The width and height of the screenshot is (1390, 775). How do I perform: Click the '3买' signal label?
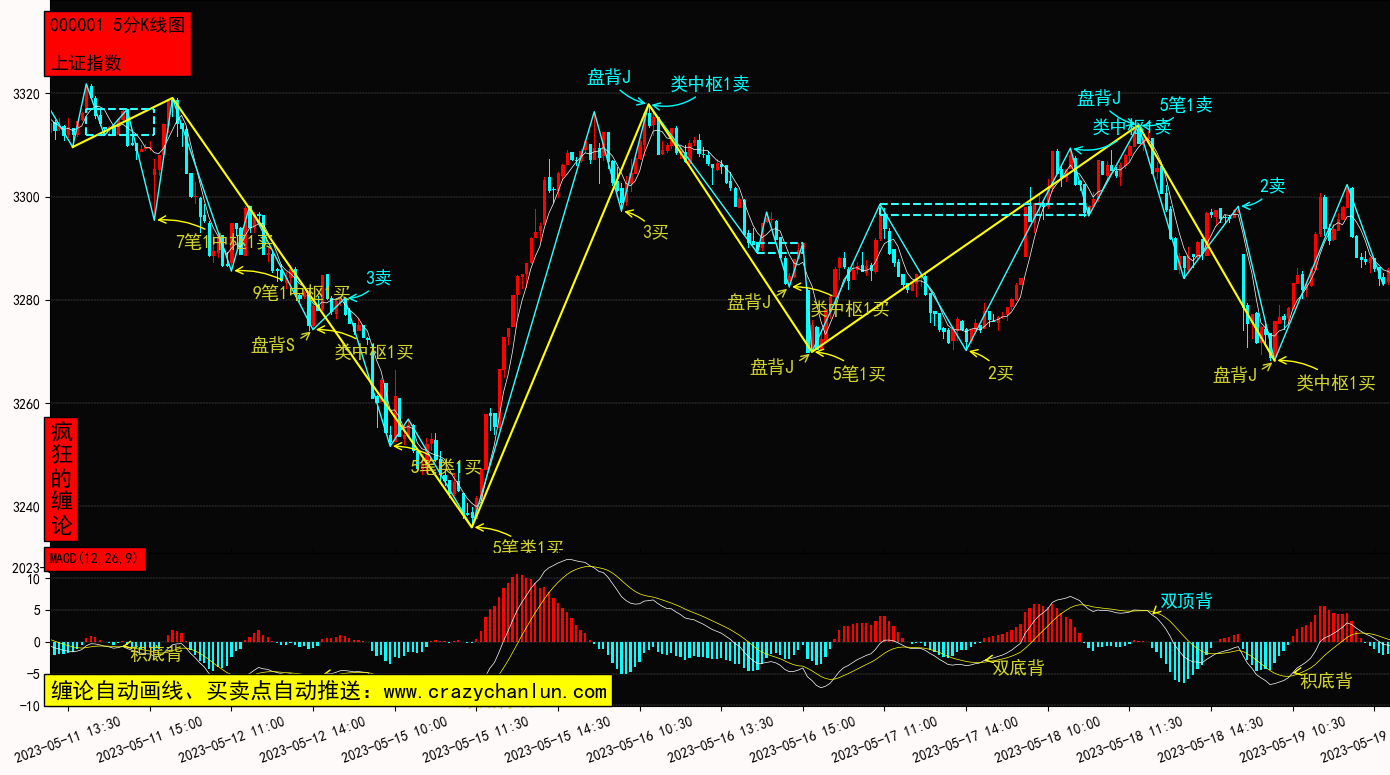tap(655, 232)
